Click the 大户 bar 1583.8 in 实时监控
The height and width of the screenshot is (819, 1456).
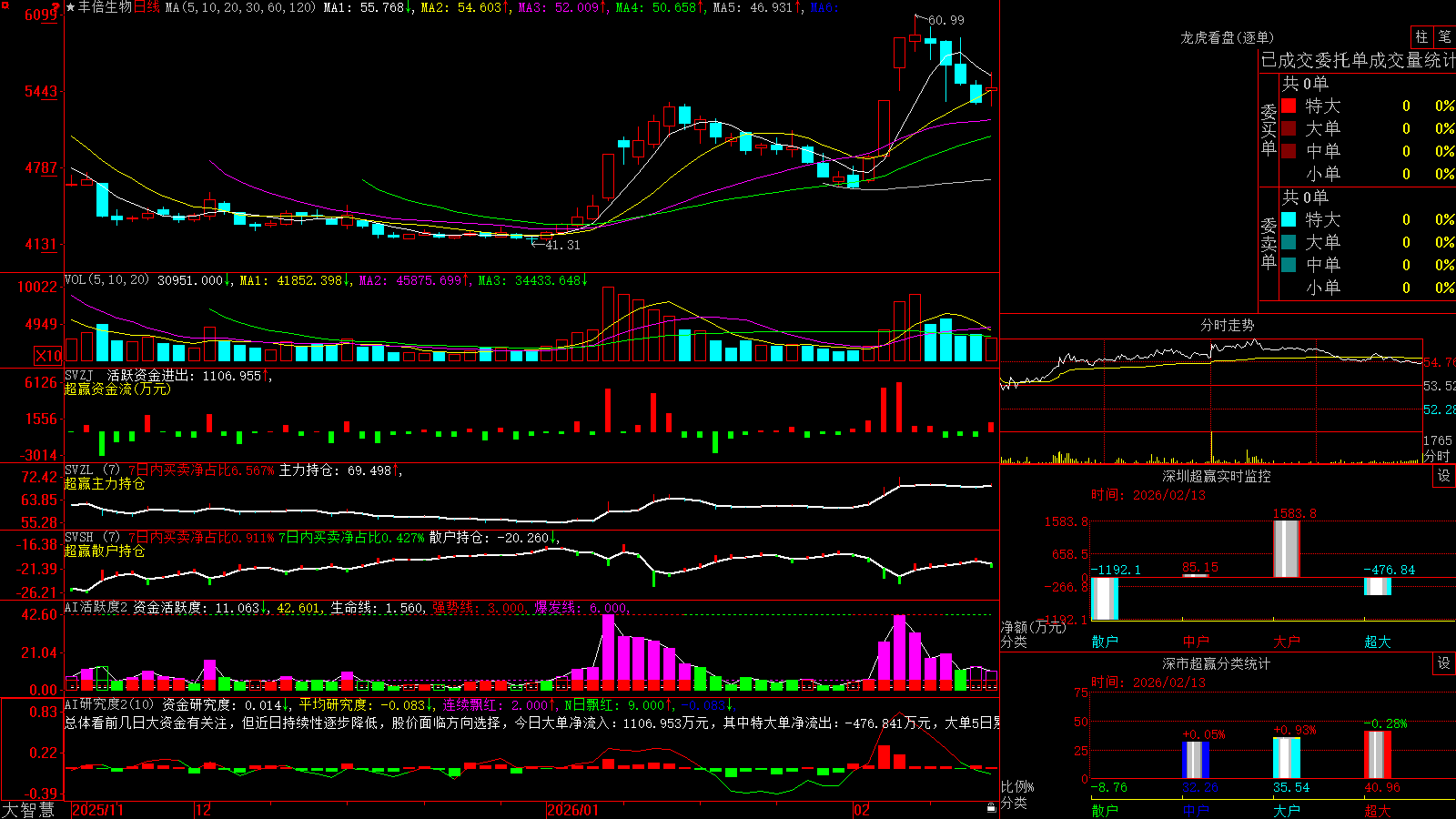coord(1287,550)
